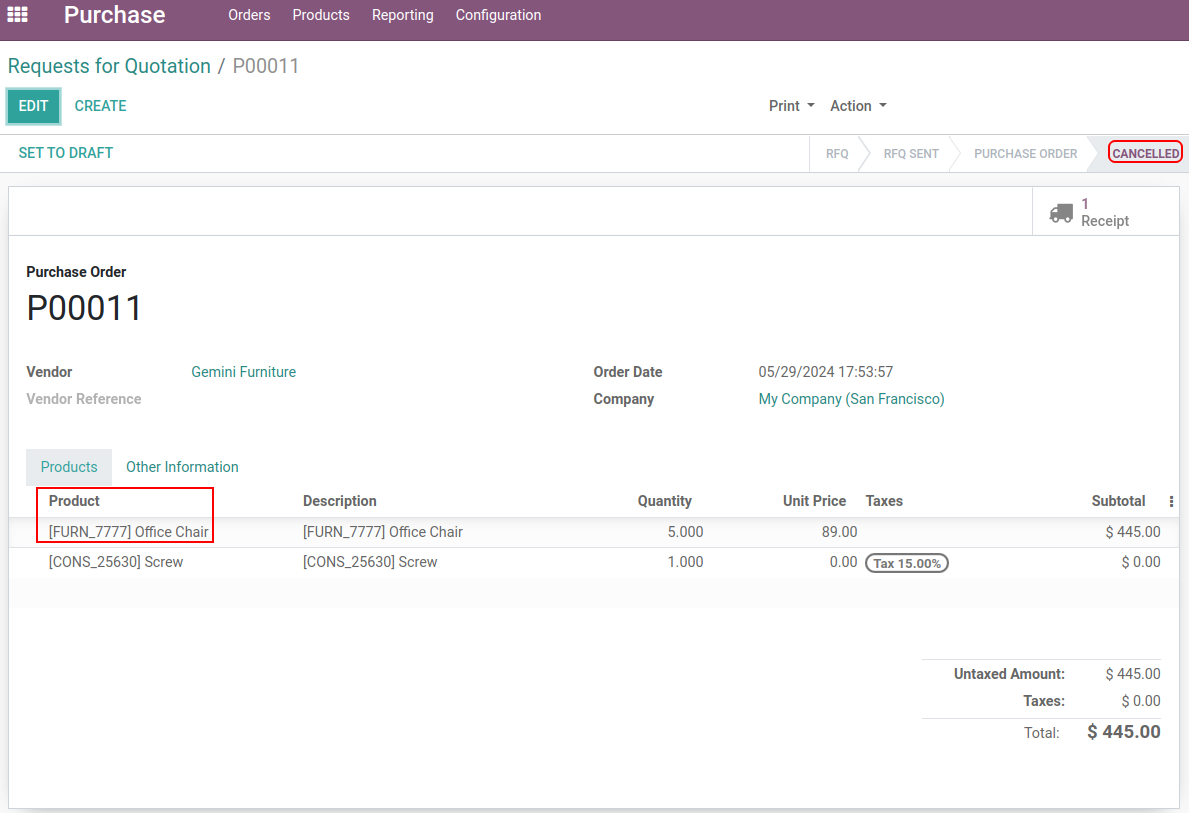Expand the Print dropdown
1189x813 pixels.
[x=791, y=106]
